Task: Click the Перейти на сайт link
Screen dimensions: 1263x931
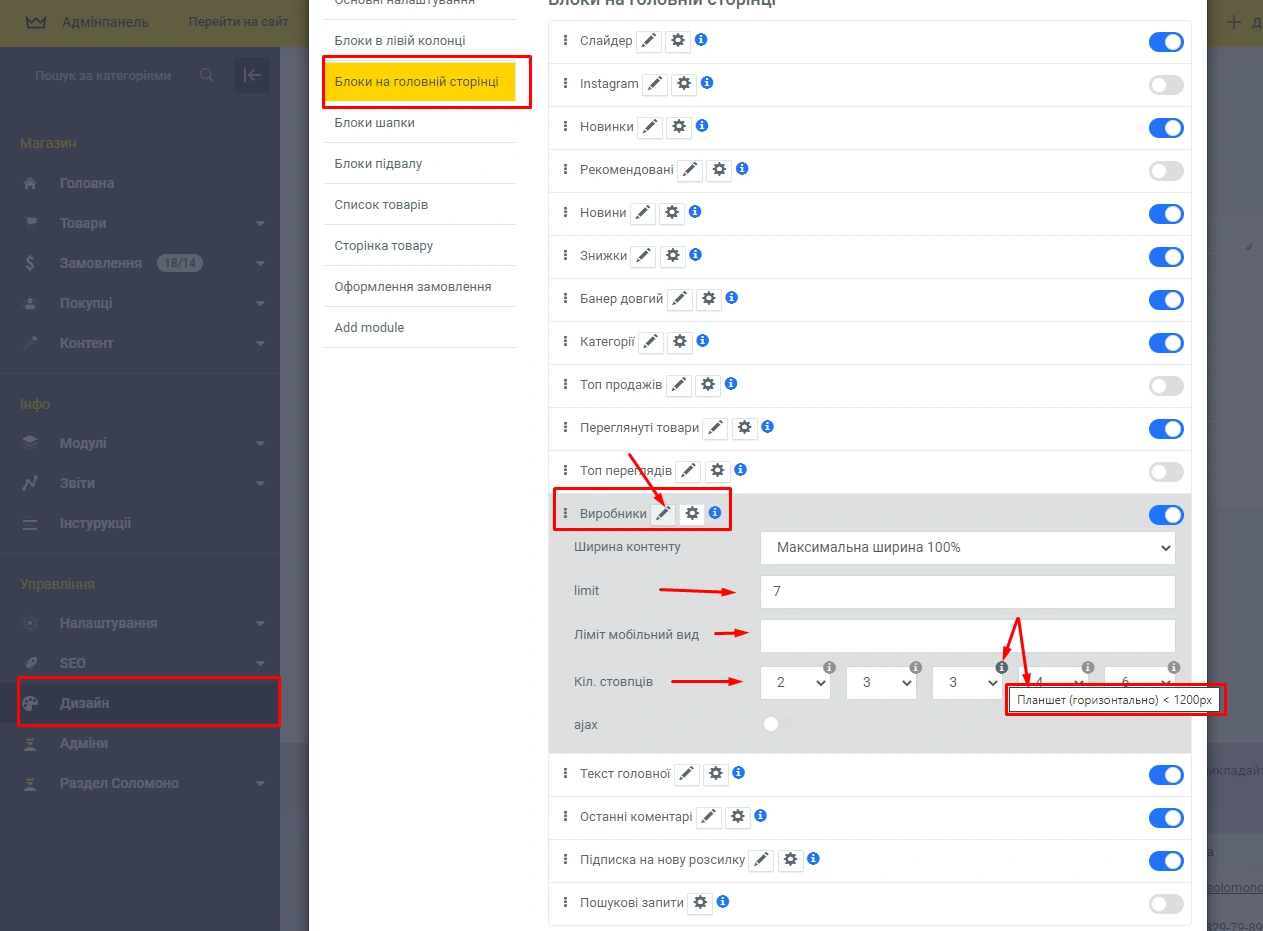Action: tap(238, 22)
